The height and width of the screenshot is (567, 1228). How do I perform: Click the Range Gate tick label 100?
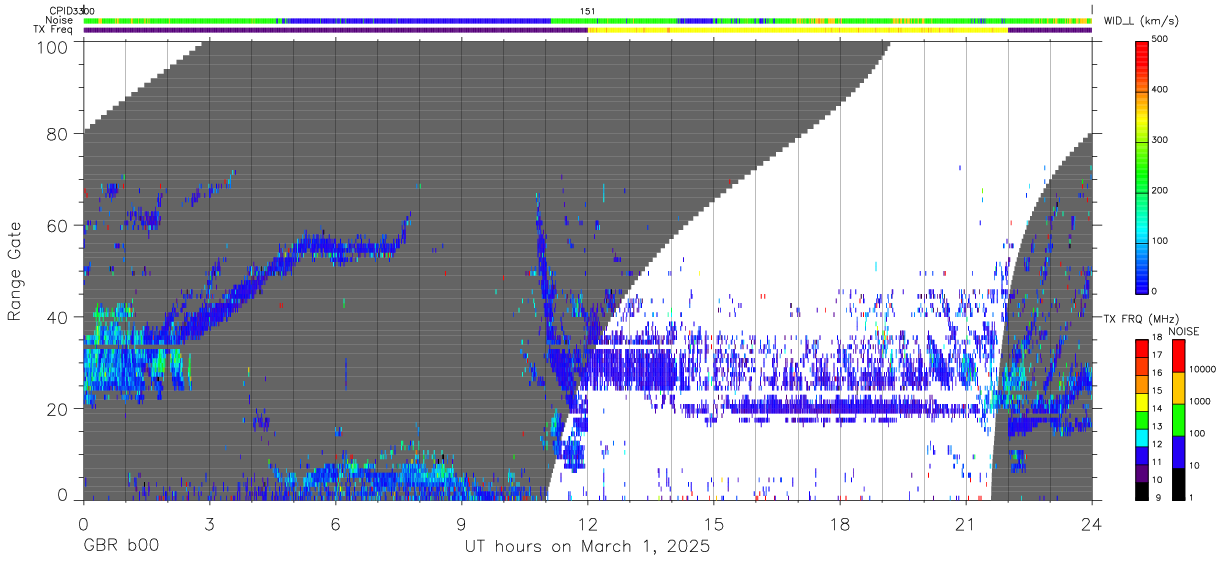point(53,46)
